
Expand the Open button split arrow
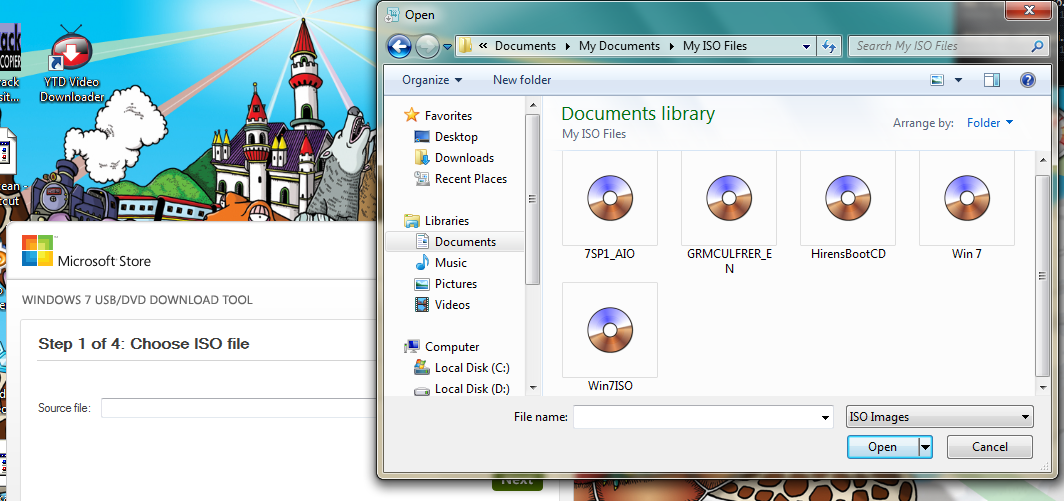coord(925,447)
